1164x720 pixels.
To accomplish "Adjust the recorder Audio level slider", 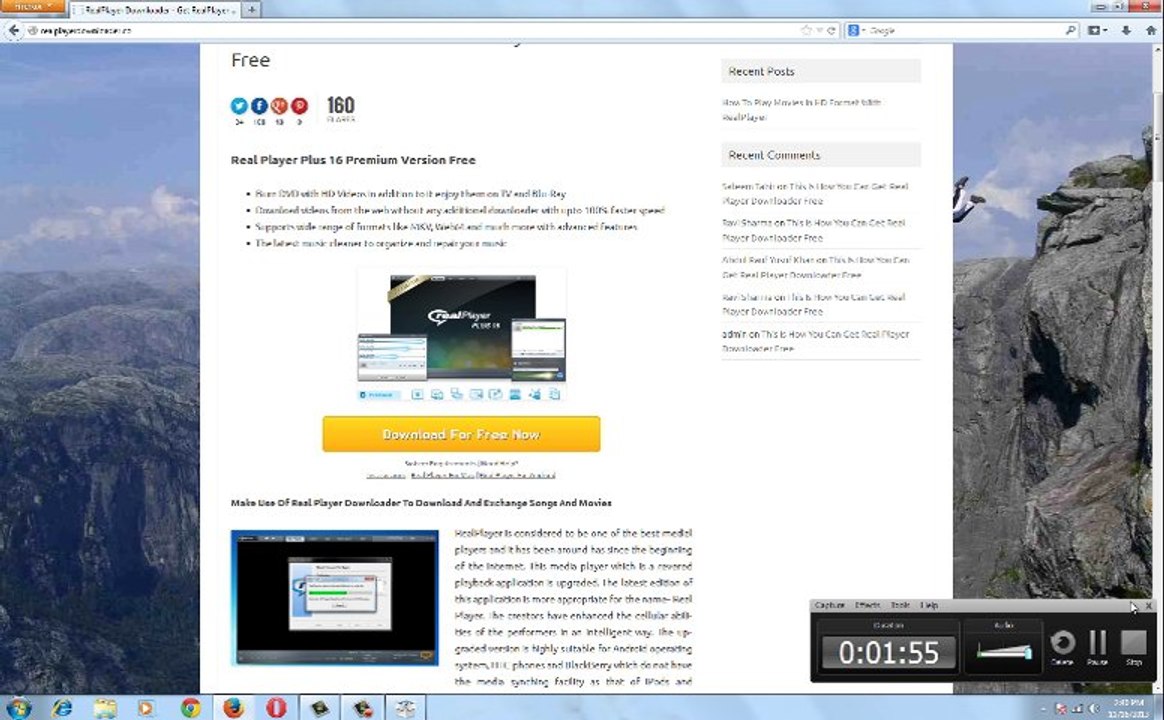I will point(1004,652).
